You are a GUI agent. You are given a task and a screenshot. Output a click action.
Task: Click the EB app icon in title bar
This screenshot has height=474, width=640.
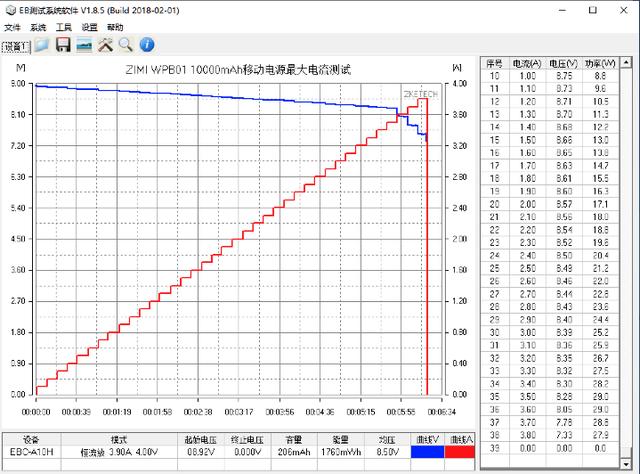point(10,10)
